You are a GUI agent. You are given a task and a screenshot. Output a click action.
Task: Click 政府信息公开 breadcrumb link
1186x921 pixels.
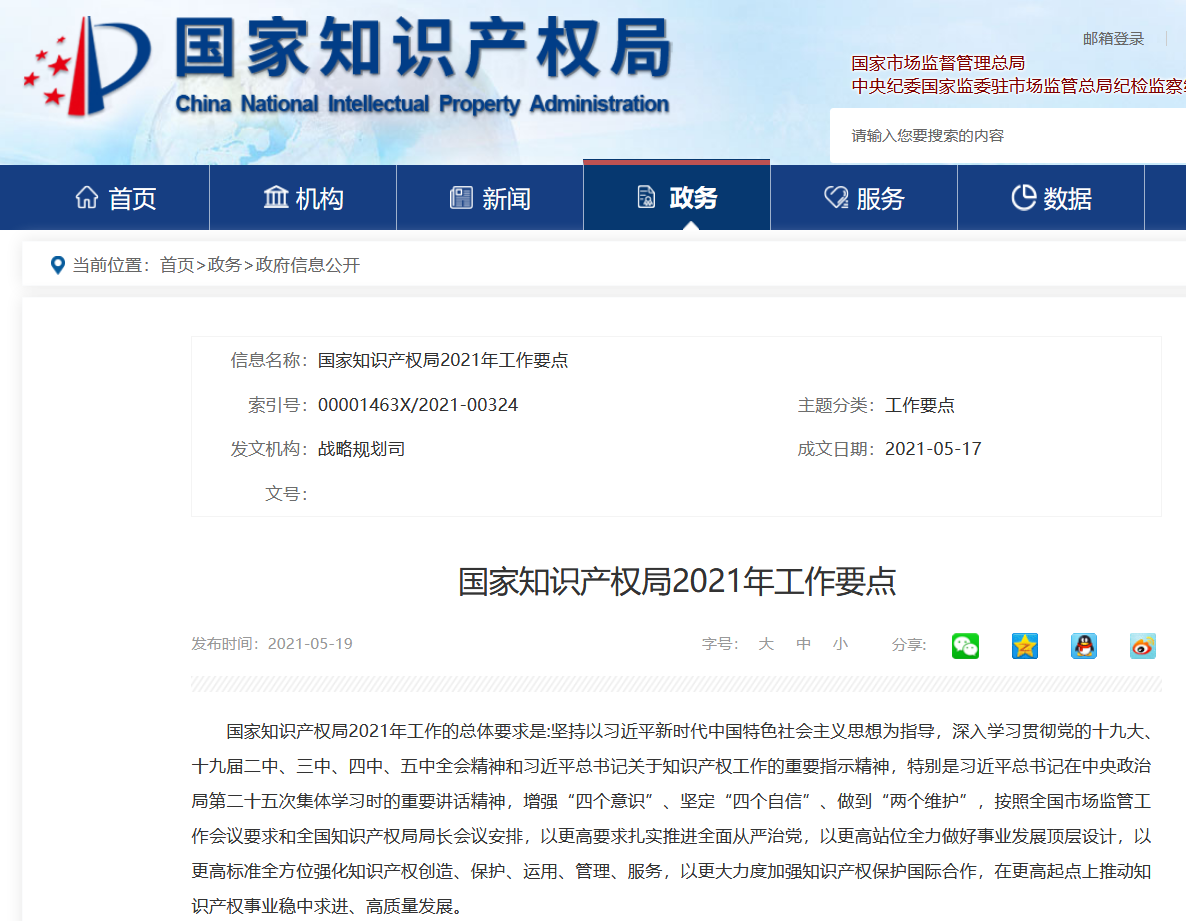(x=308, y=265)
